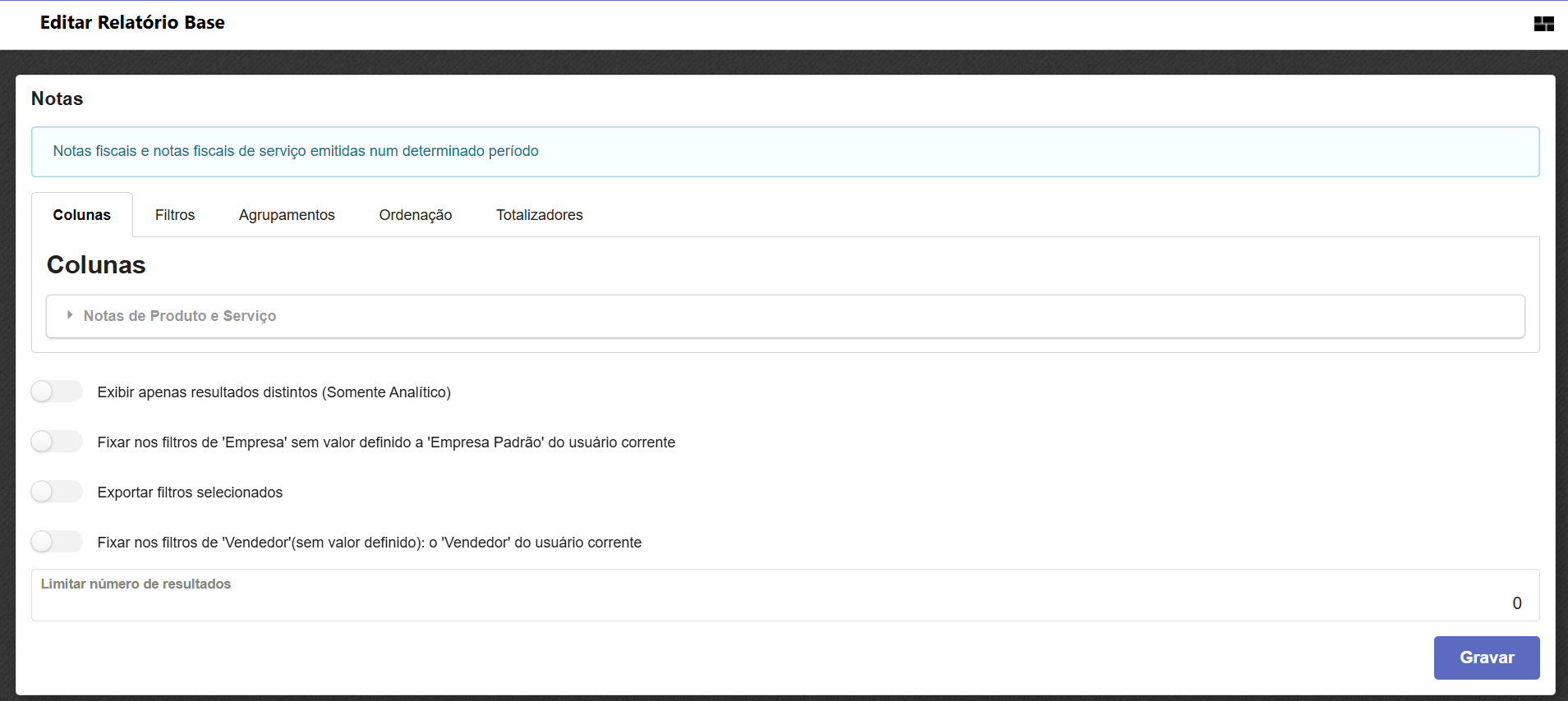1568x701 pixels.
Task: Click the 'Editar Relatório Base' page title
Action: coord(132,23)
